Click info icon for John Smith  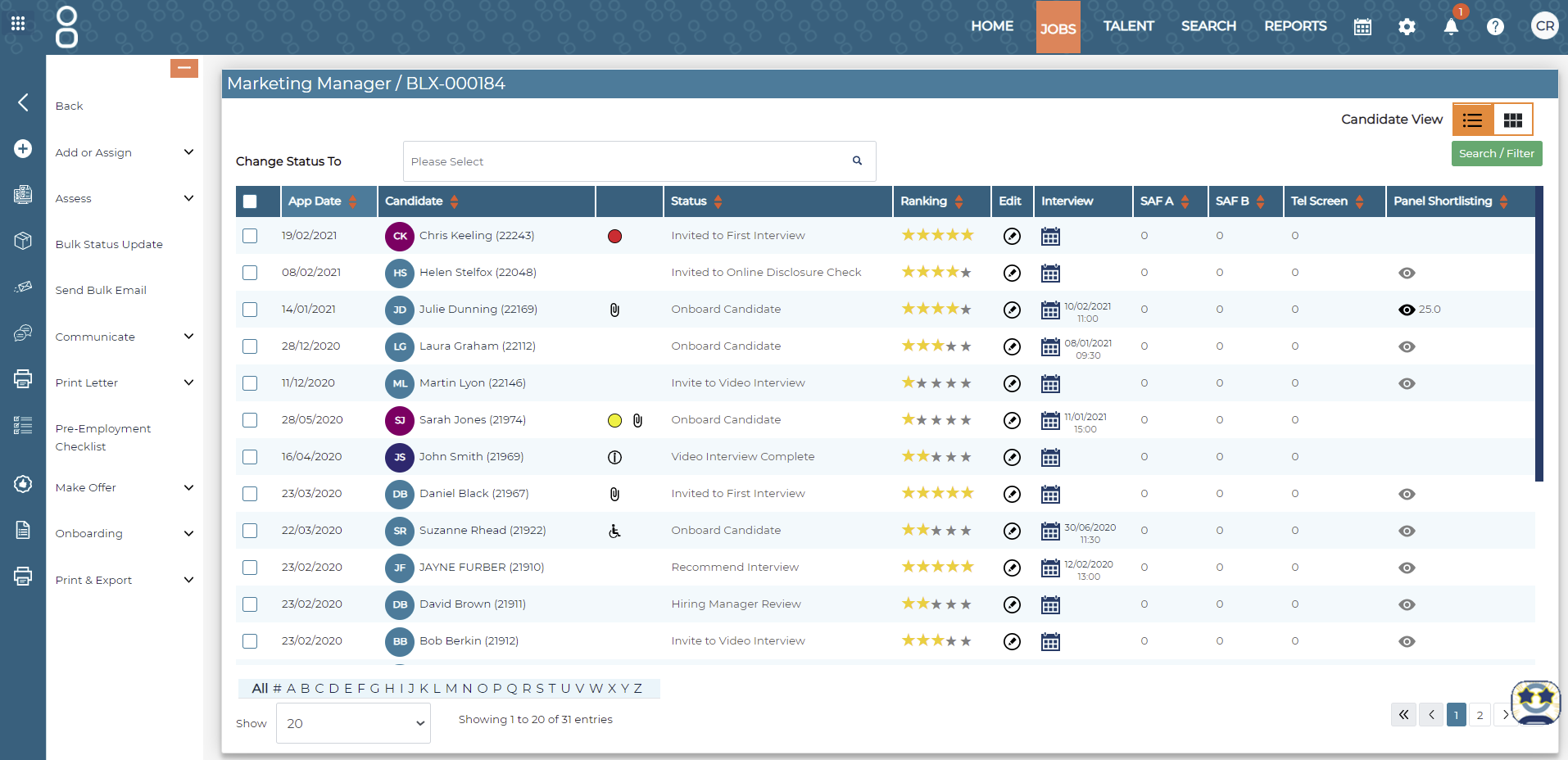pos(614,457)
